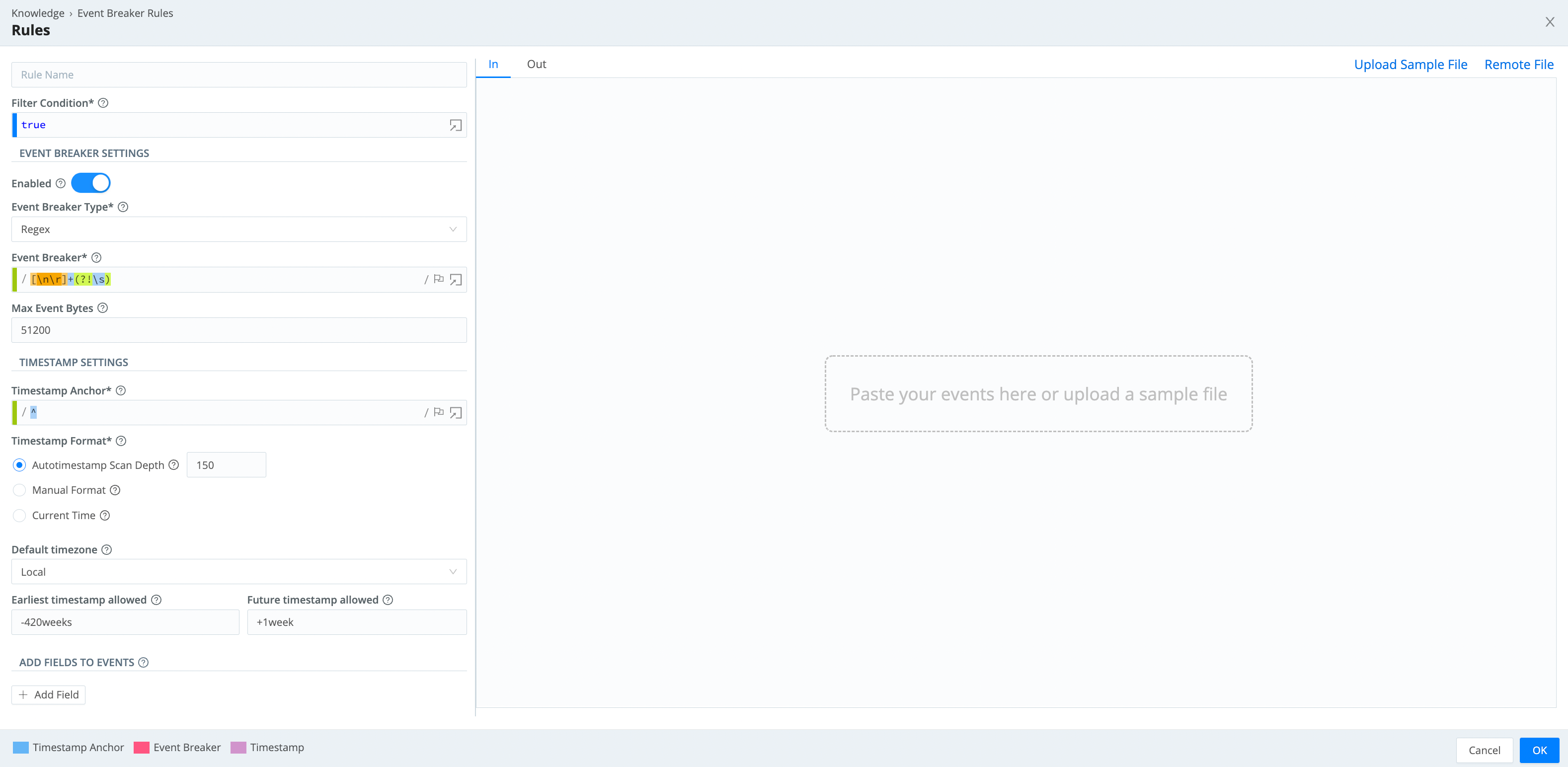
Task: Select the Manual Format radio button
Action: [19, 490]
